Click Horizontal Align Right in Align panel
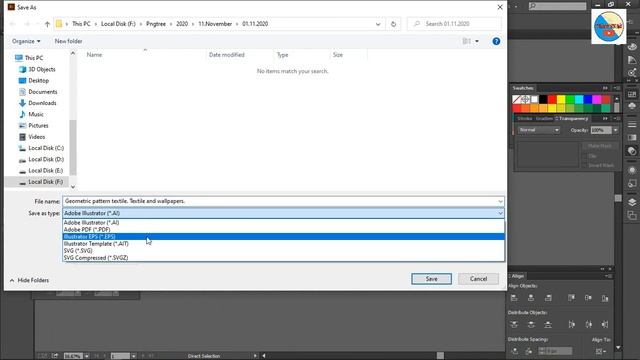Screen dimensions: 640x360 [548, 298]
